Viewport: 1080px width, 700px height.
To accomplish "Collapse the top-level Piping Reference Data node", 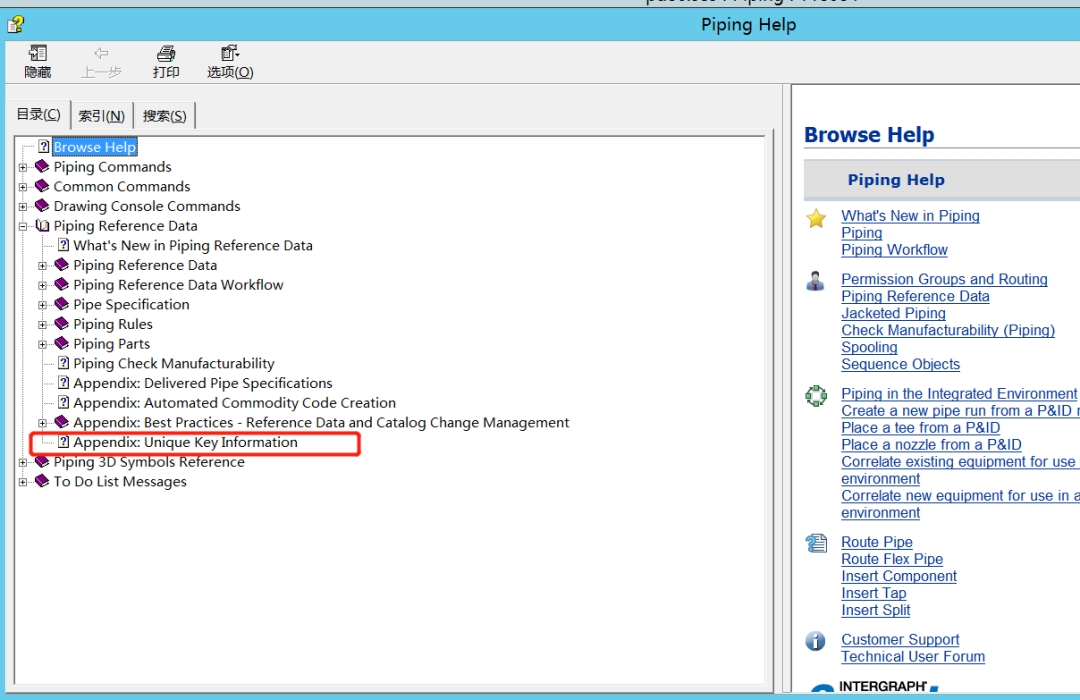I will (23, 226).
